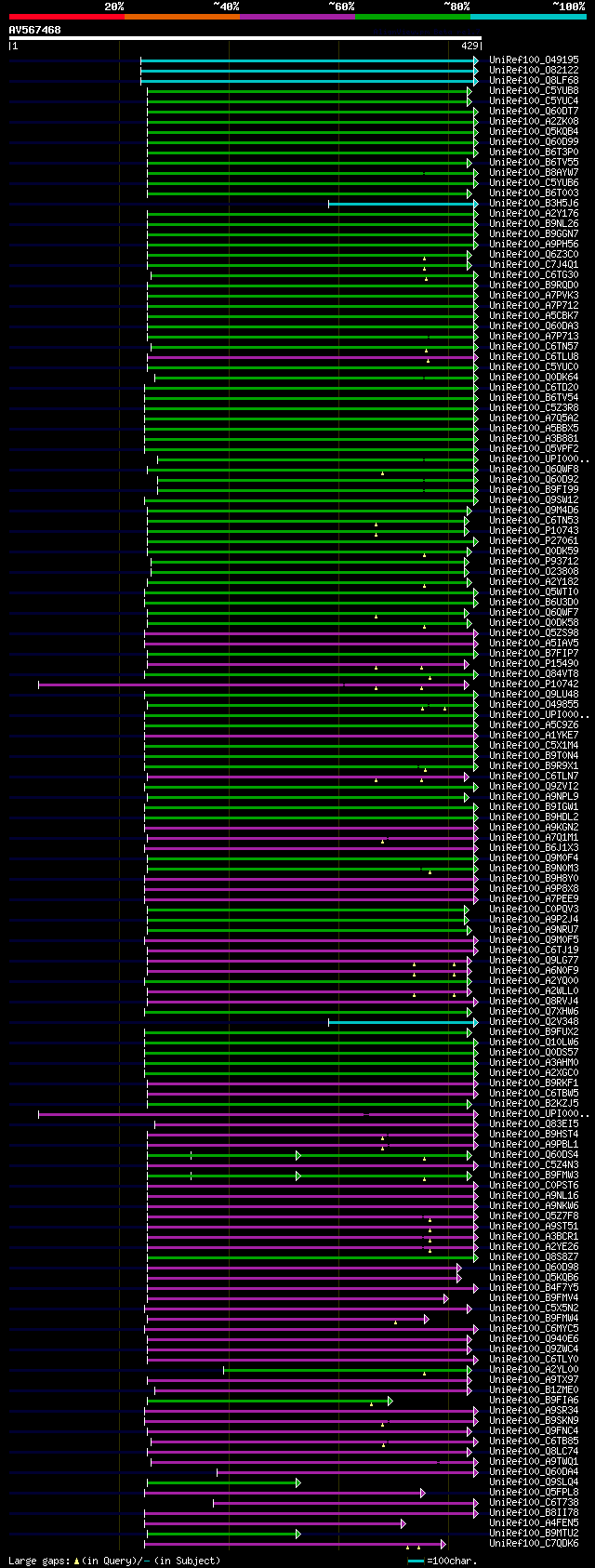Open the hit UniRef100_Q60DT7
The height and width of the screenshot is (1568, 595).
(x=534, y=111)
